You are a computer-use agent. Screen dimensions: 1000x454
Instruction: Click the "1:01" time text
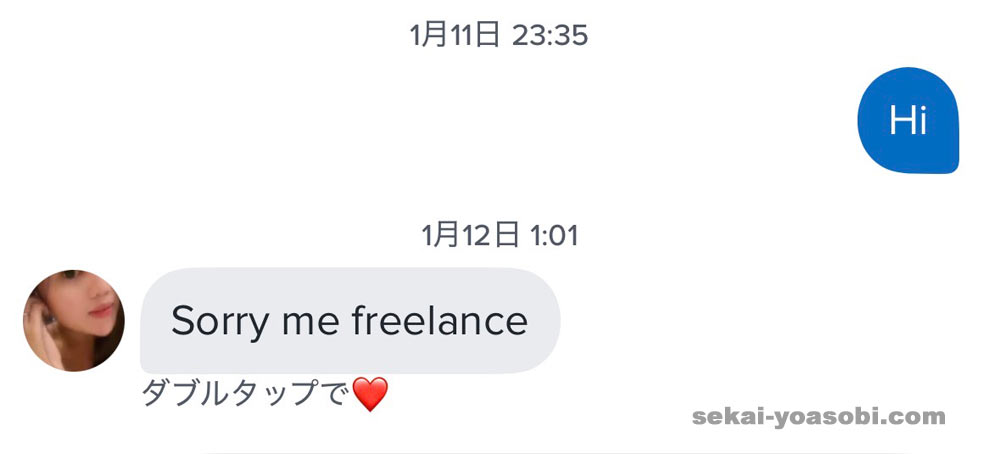[x=552, y=236]
